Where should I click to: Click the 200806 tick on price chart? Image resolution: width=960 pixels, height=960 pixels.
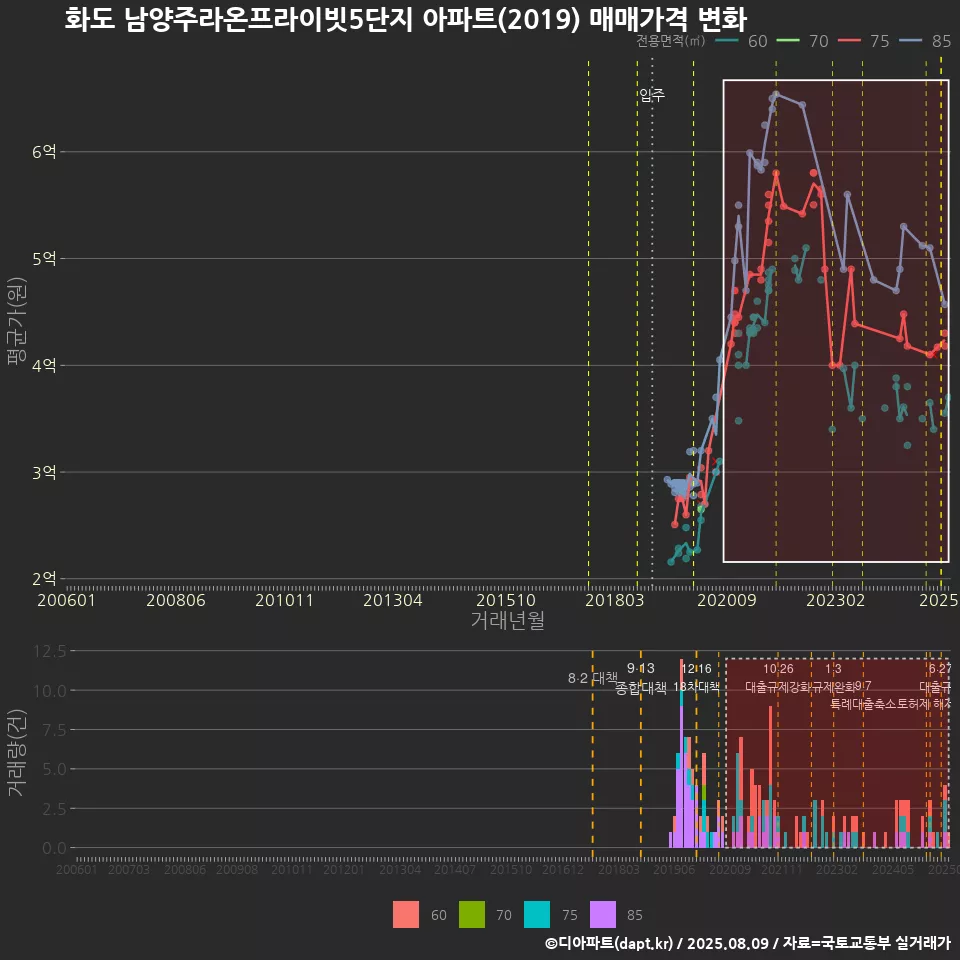(176, 600)
